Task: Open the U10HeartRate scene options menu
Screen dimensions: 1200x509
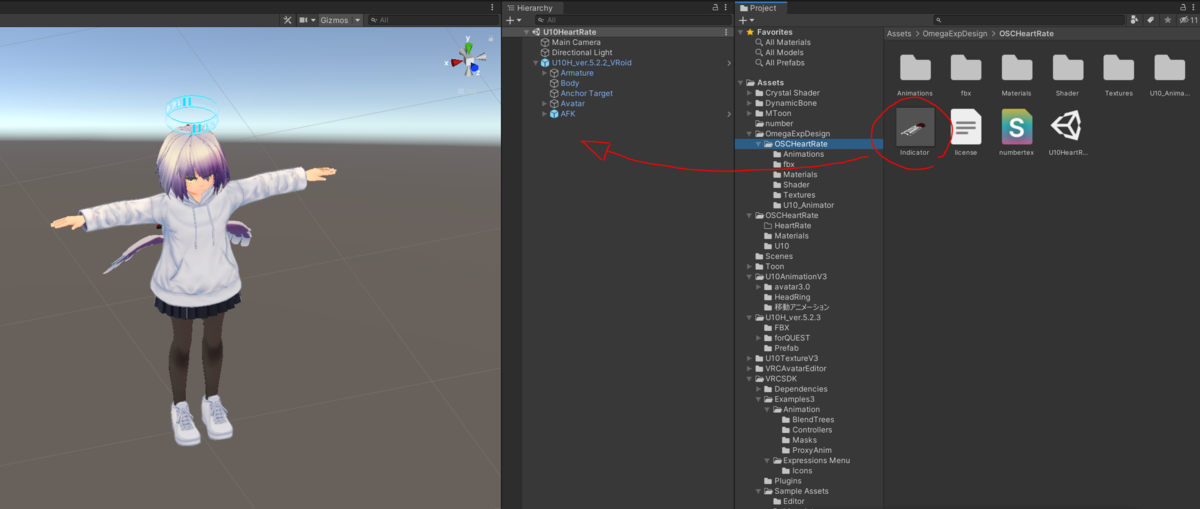Action: tap(726, 32)
